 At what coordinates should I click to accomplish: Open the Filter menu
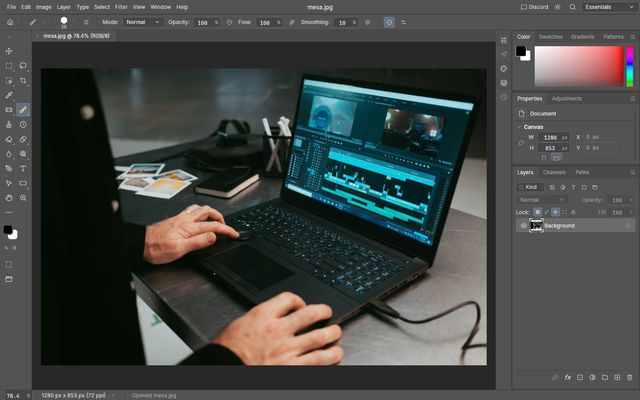pyautogui.click(x=121, y=7)
